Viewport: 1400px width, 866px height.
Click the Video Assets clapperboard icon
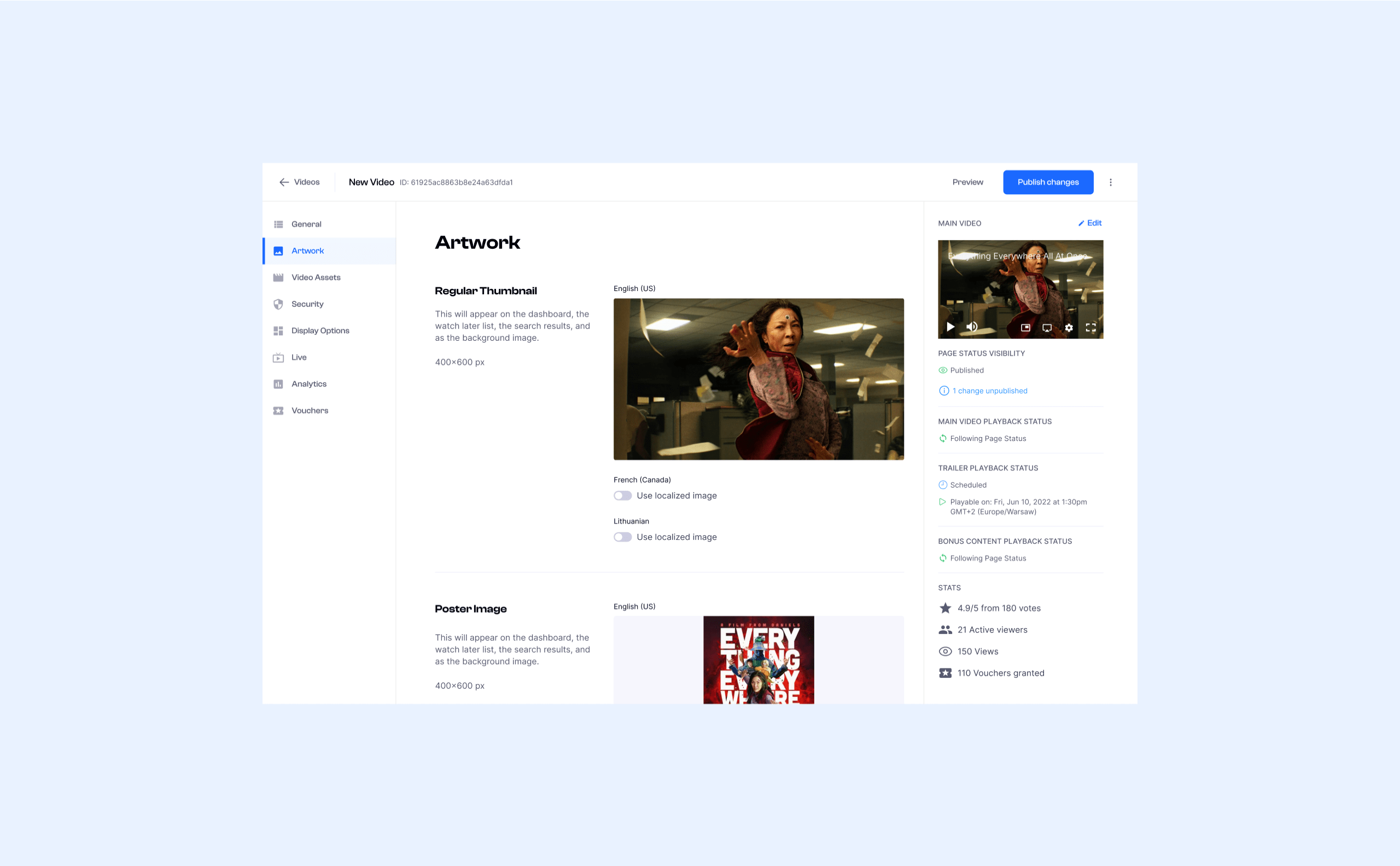[x=278, y=277]
